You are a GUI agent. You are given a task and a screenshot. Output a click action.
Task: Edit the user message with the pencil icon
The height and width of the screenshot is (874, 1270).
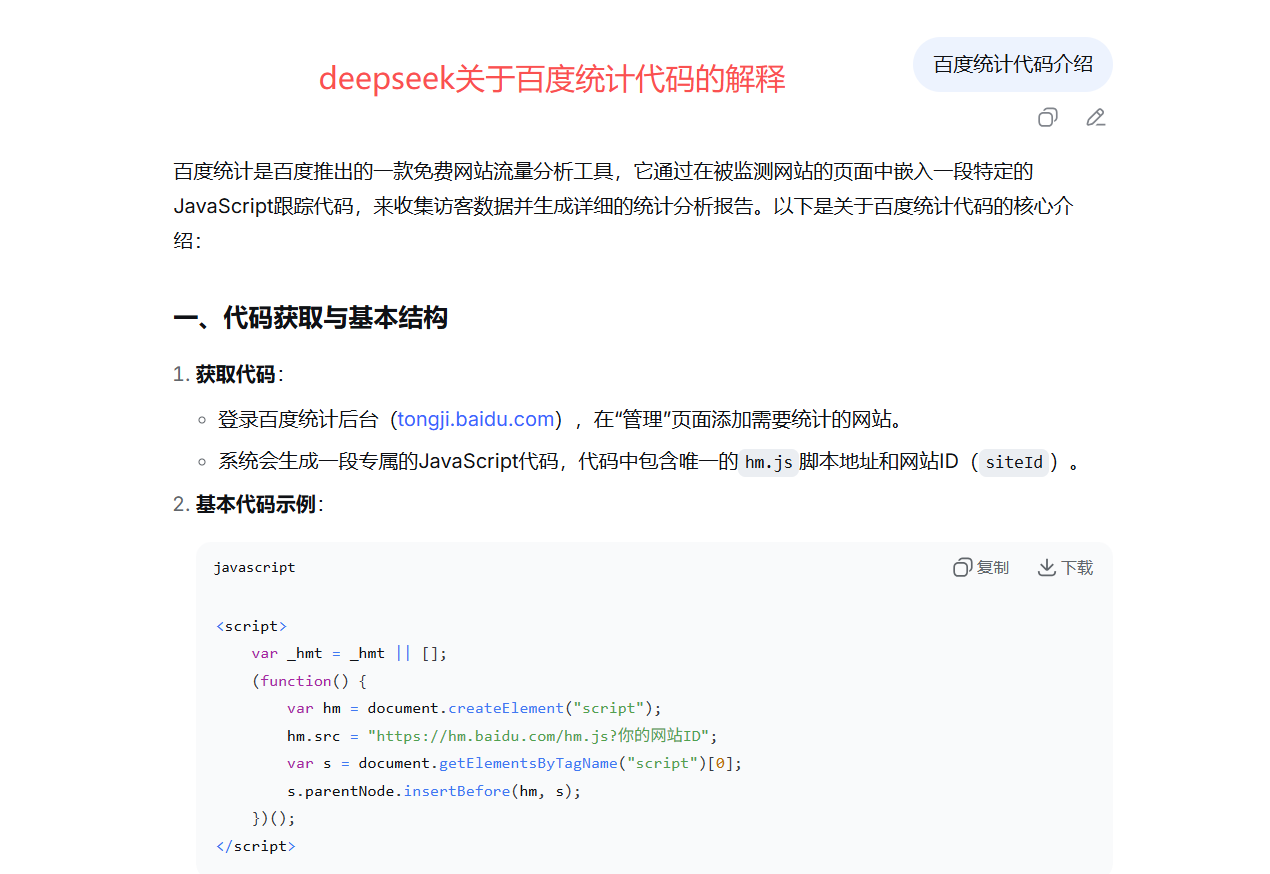click(x=1096, y=118)
